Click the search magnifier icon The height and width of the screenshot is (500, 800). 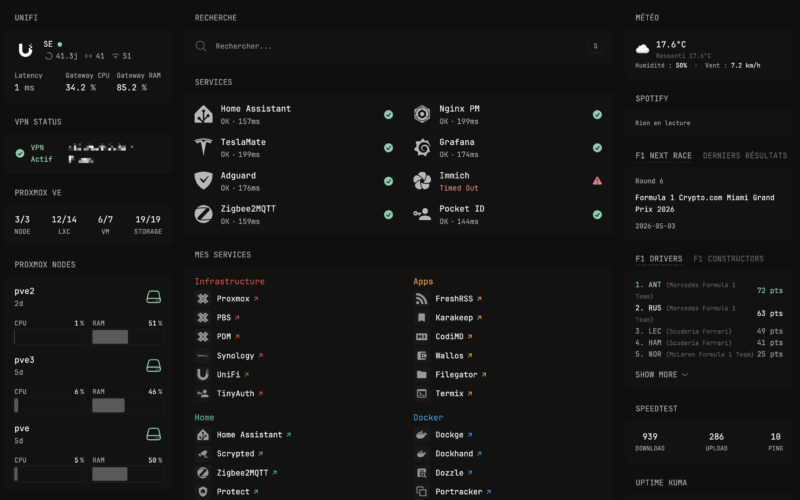(201, 46)
